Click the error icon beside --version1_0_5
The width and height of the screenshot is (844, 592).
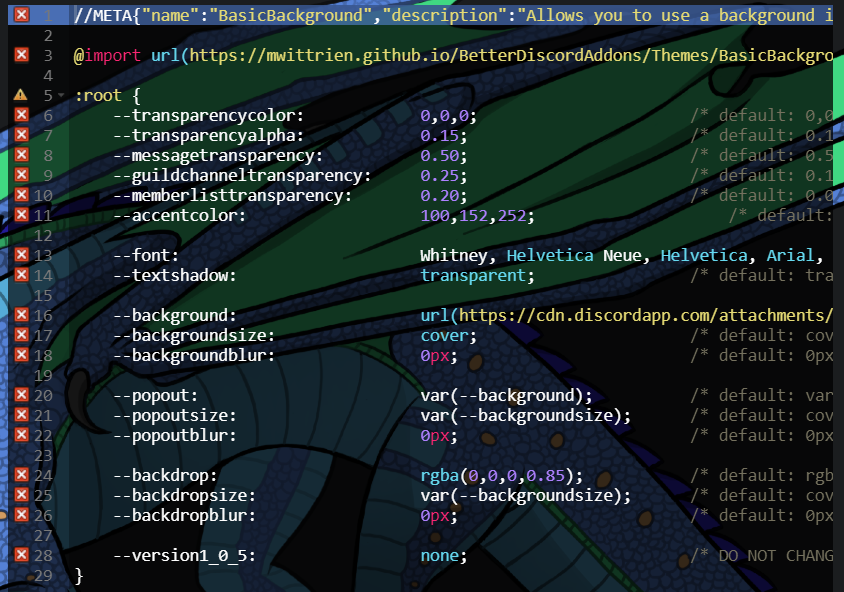(x=21, y=555)
